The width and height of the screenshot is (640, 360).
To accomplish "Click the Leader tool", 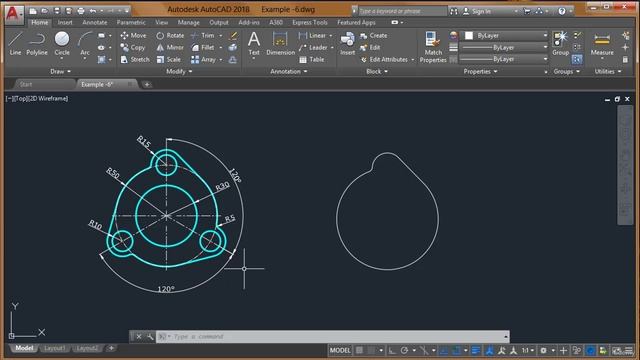I will [x=313, y=47].
